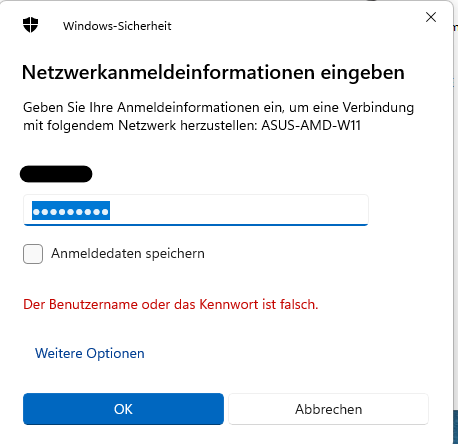Click the redacted username label
Screen dimensions: 458x444
pos(56,174)
